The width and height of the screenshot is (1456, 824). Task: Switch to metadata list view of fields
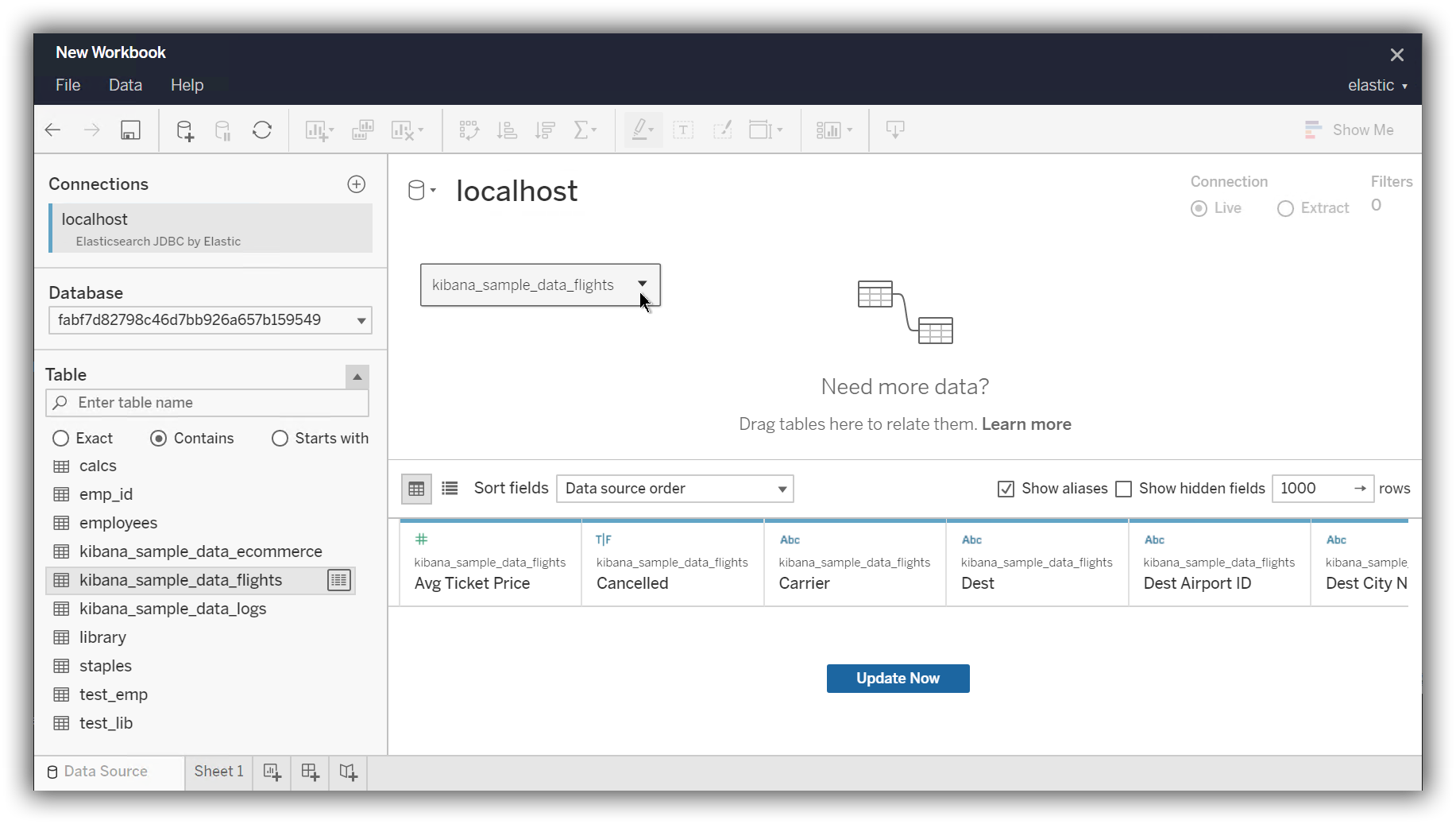click(449, 488)
